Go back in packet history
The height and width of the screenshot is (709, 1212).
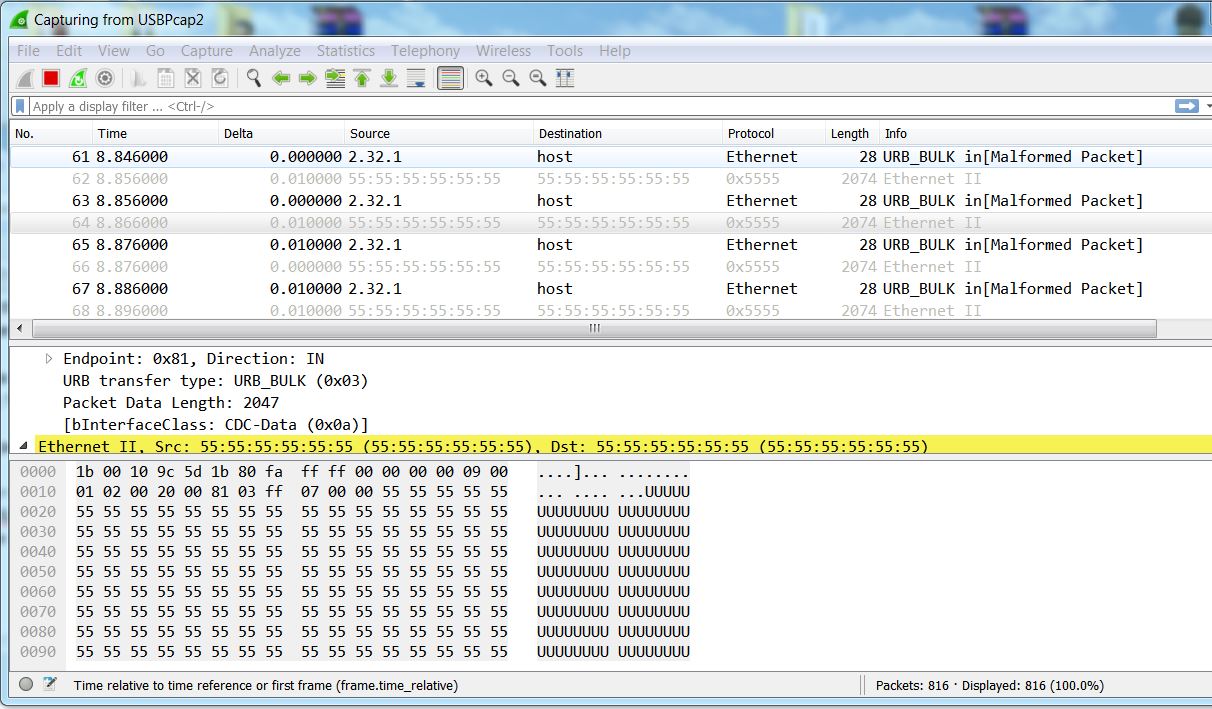pos(281,78)
